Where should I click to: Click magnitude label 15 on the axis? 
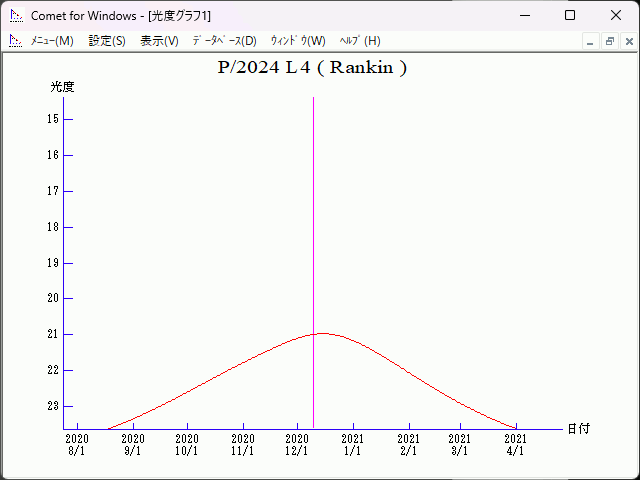coord(53,119)
